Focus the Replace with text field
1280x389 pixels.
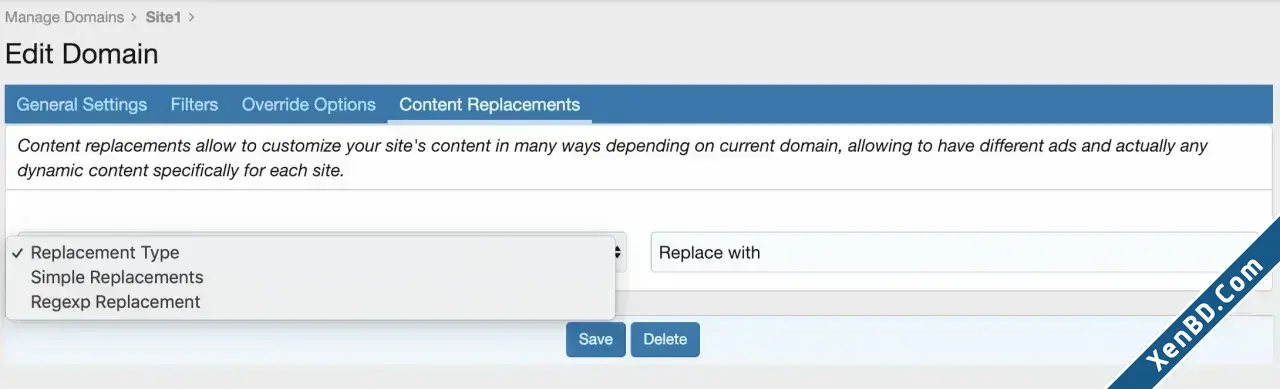pos(954,252)
